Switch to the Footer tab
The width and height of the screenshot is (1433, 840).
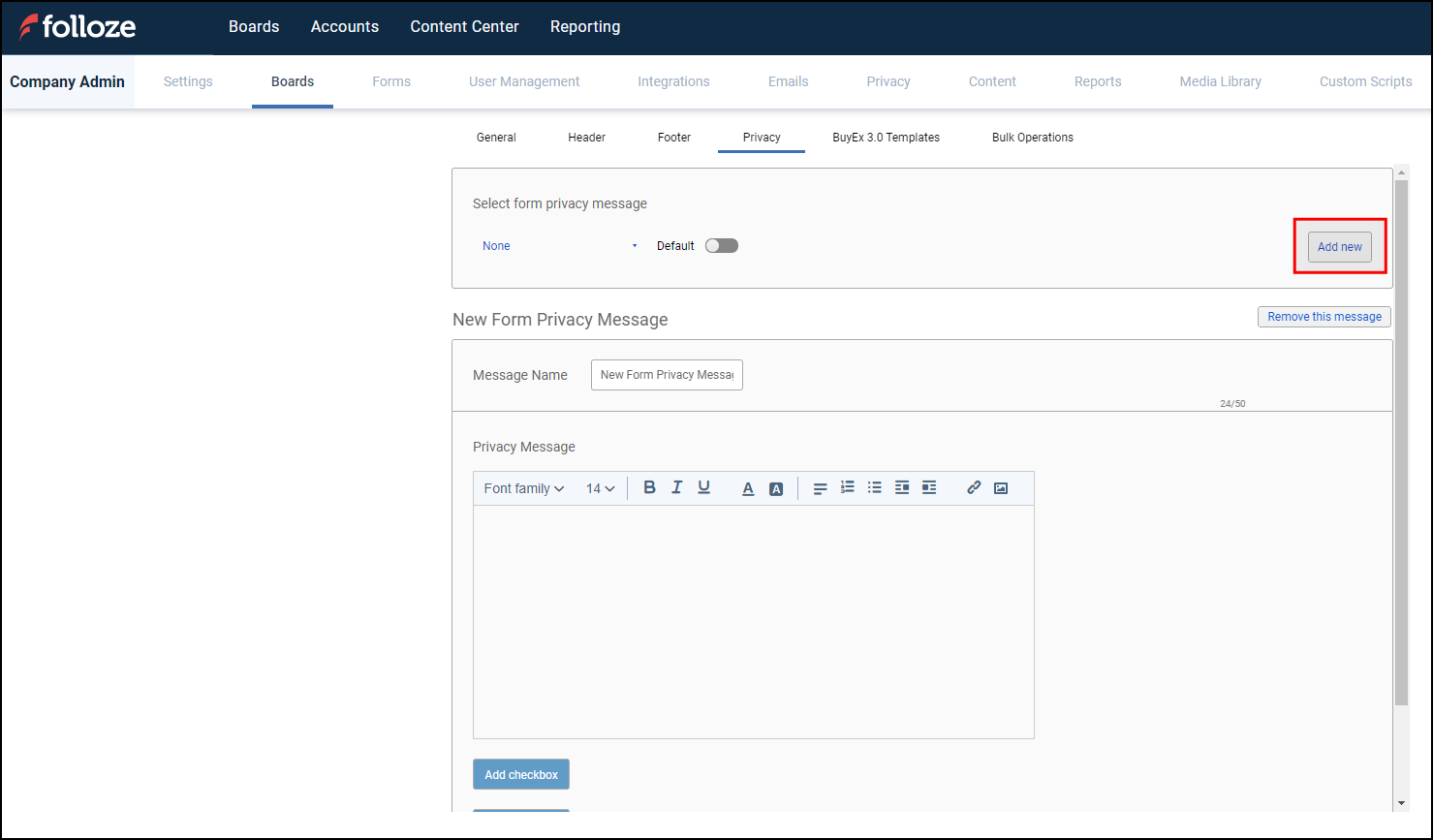(x=673, y=137)
